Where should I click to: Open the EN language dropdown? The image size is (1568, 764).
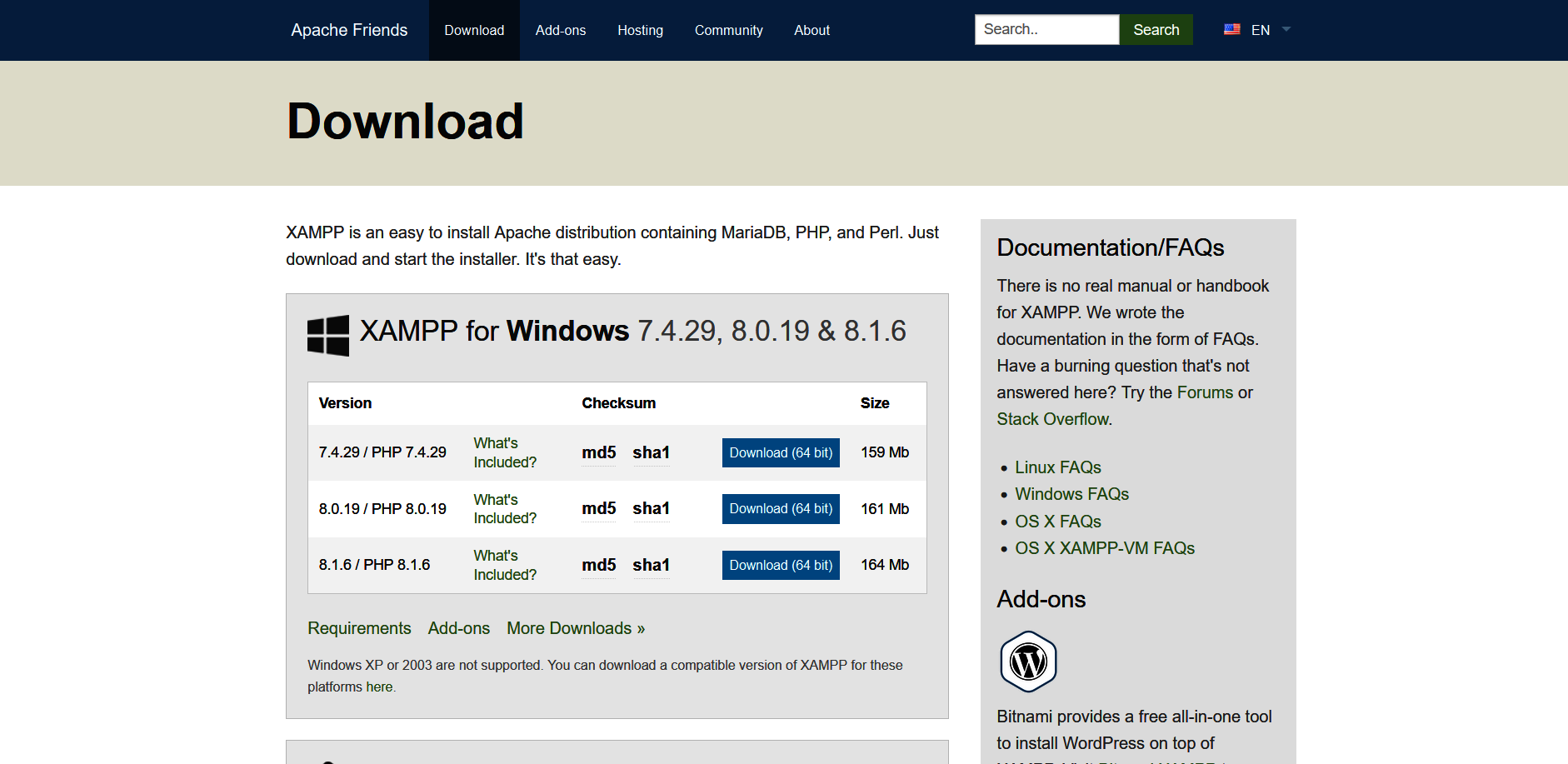click(1260, 29)
